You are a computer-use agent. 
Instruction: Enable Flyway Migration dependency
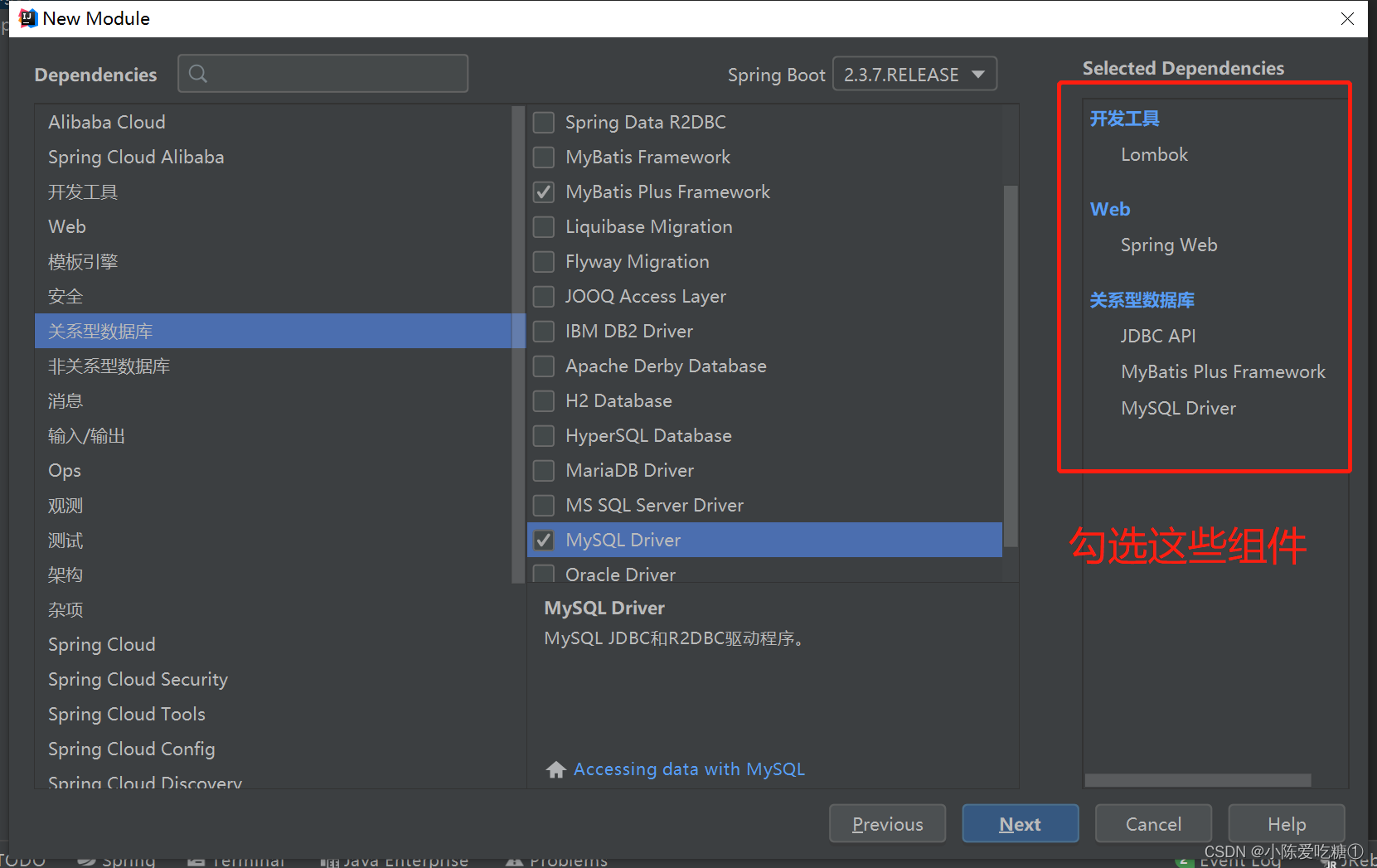(544, 262)
